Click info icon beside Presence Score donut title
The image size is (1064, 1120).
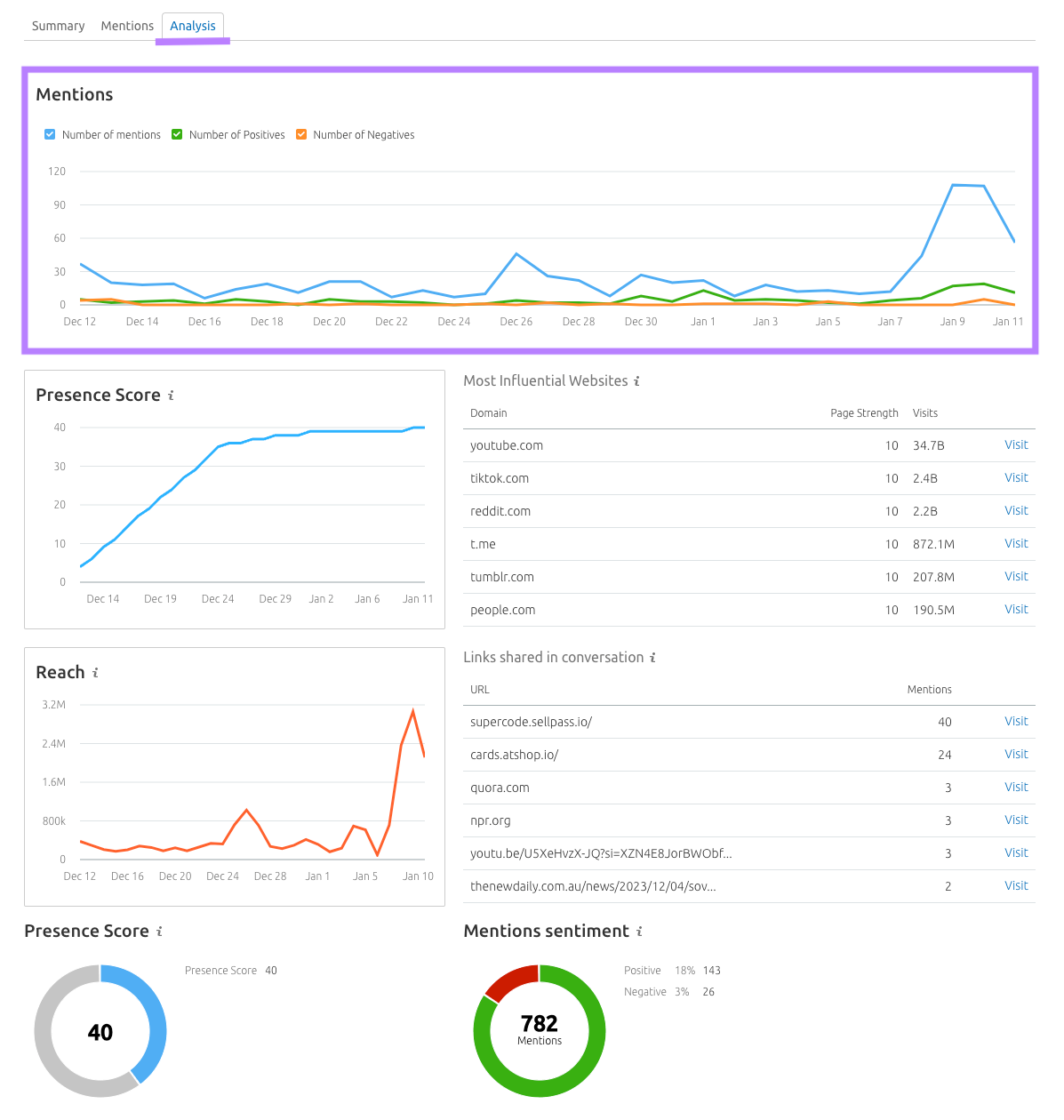point(159,932)
